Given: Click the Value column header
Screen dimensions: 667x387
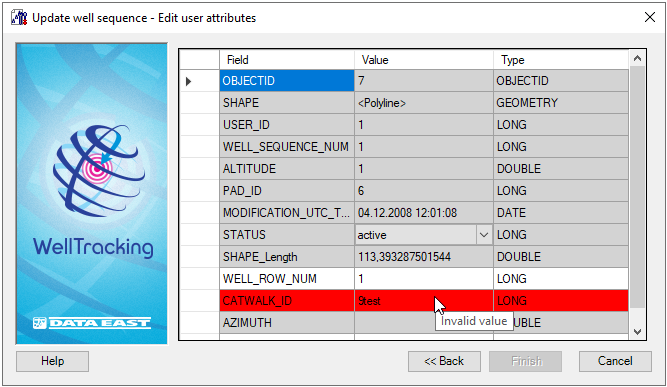Looking at the screenshot, I should 424,60.
